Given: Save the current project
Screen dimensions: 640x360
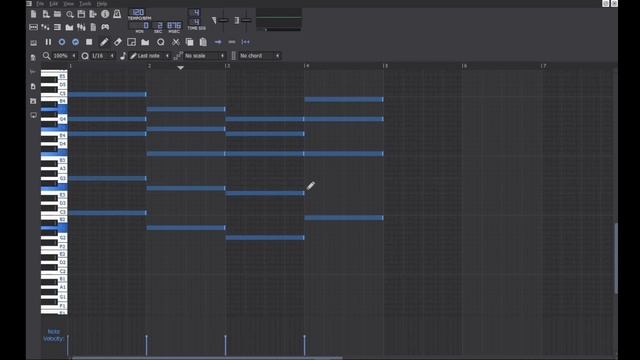Looking at the screenshot, I should click(x=81, y=14).
